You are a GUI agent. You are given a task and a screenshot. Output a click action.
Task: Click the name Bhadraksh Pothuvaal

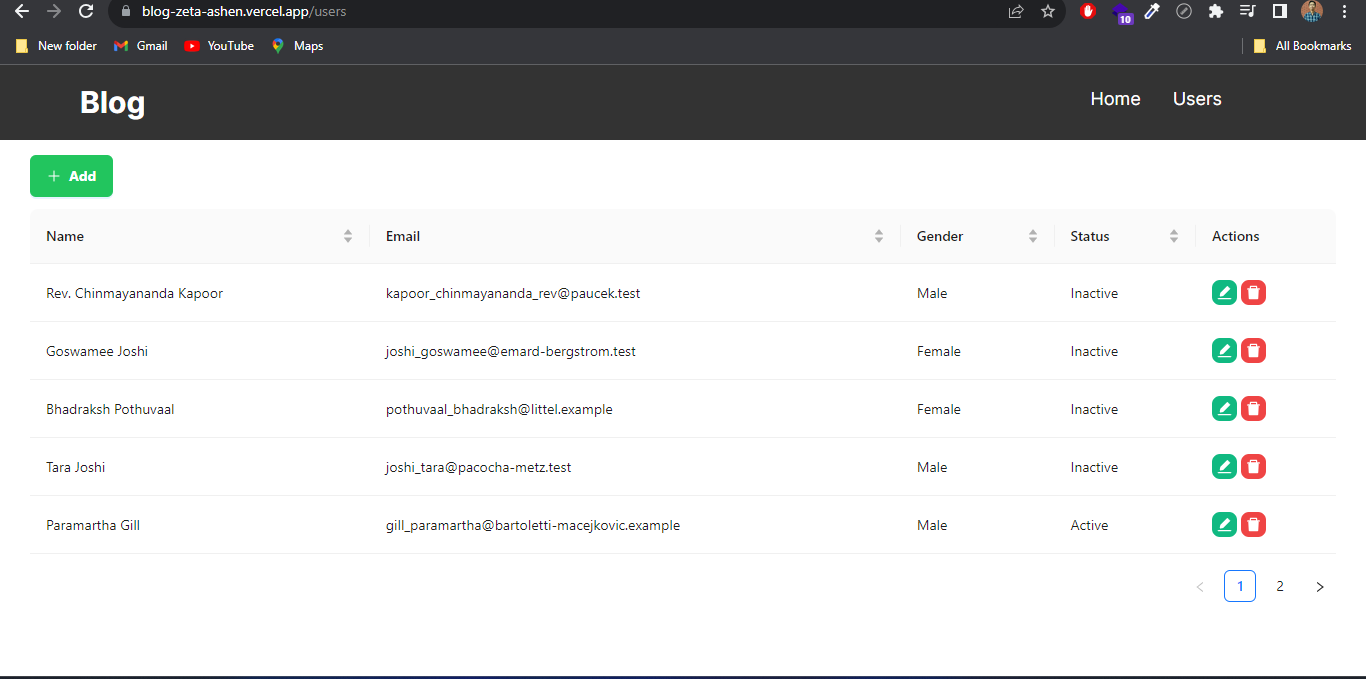click(110, 409)
